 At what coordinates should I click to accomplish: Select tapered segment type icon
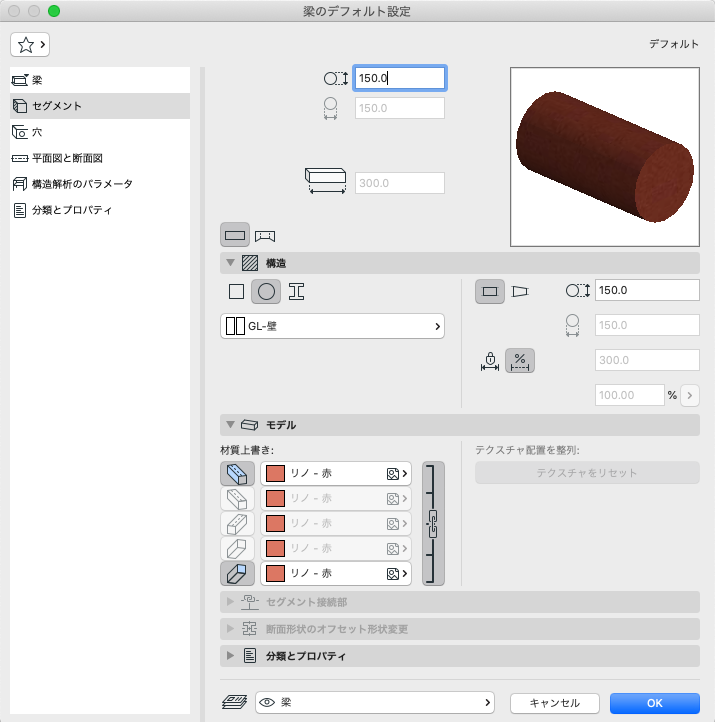(x=520, y=291)
